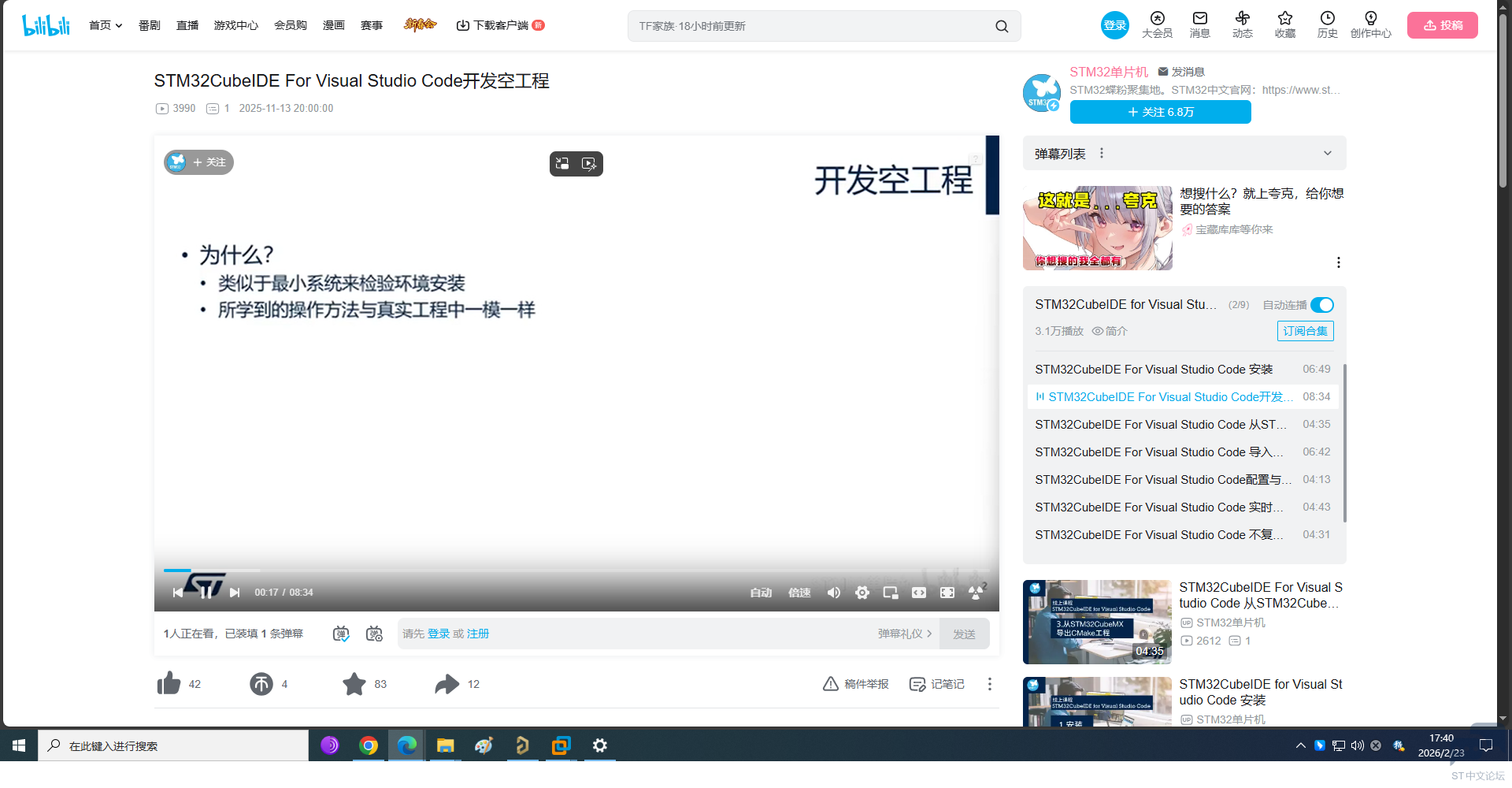Click overlay 关注 follow pill in player
1512x788 pixels.
coord(198,162)
